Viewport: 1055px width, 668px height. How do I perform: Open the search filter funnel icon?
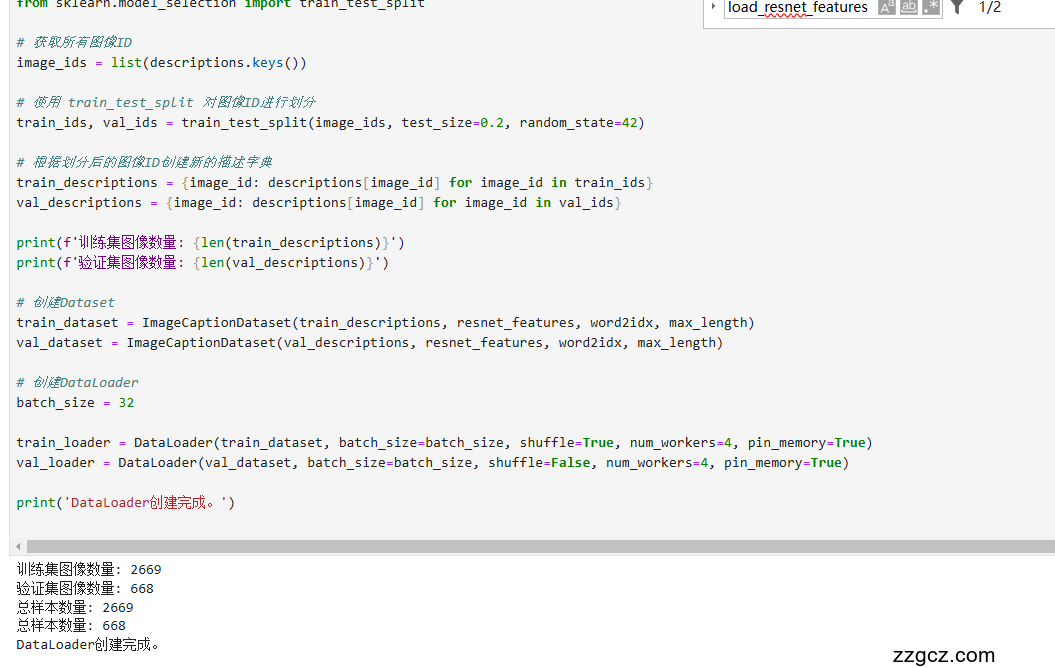click(957, 8)
